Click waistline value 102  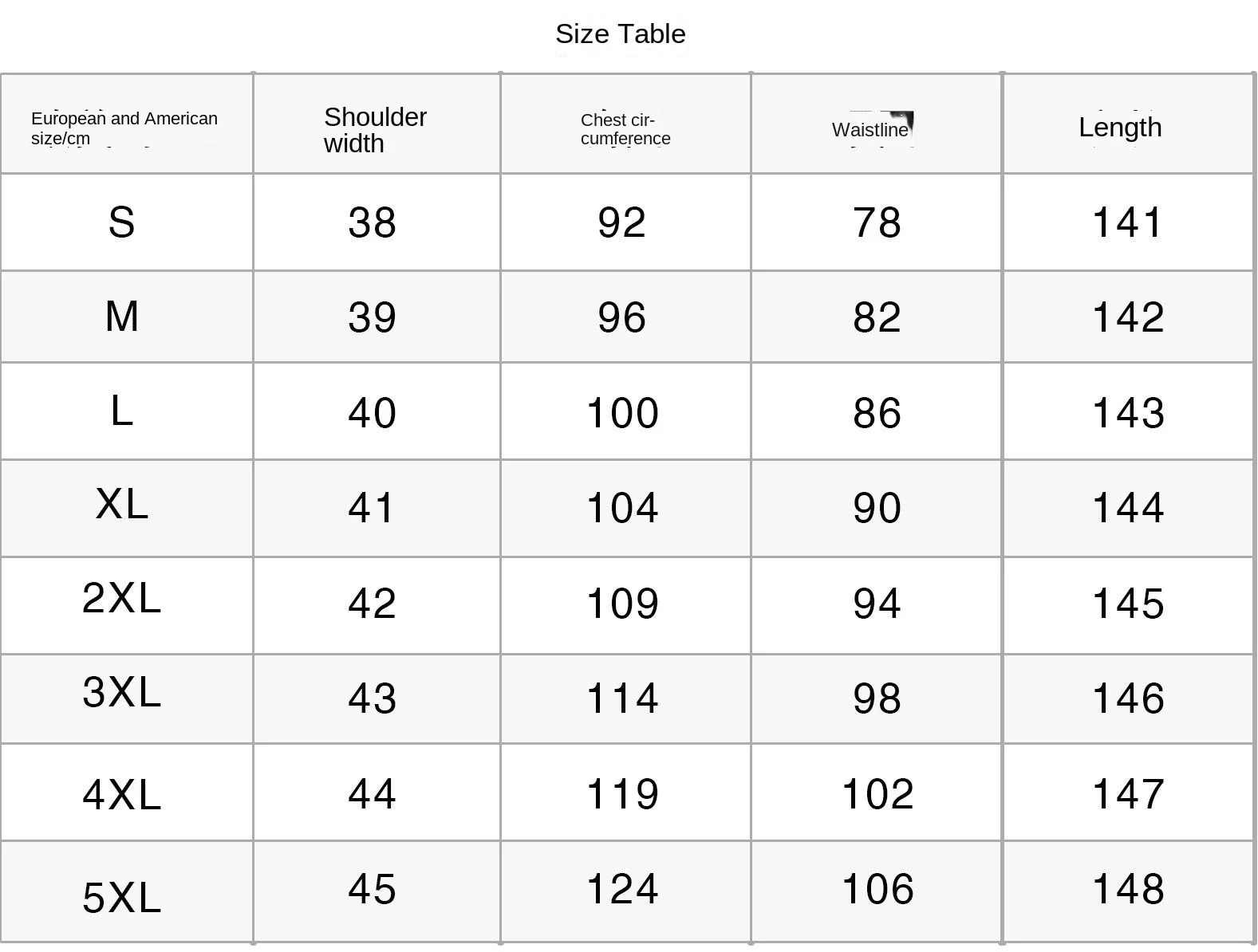877,794
